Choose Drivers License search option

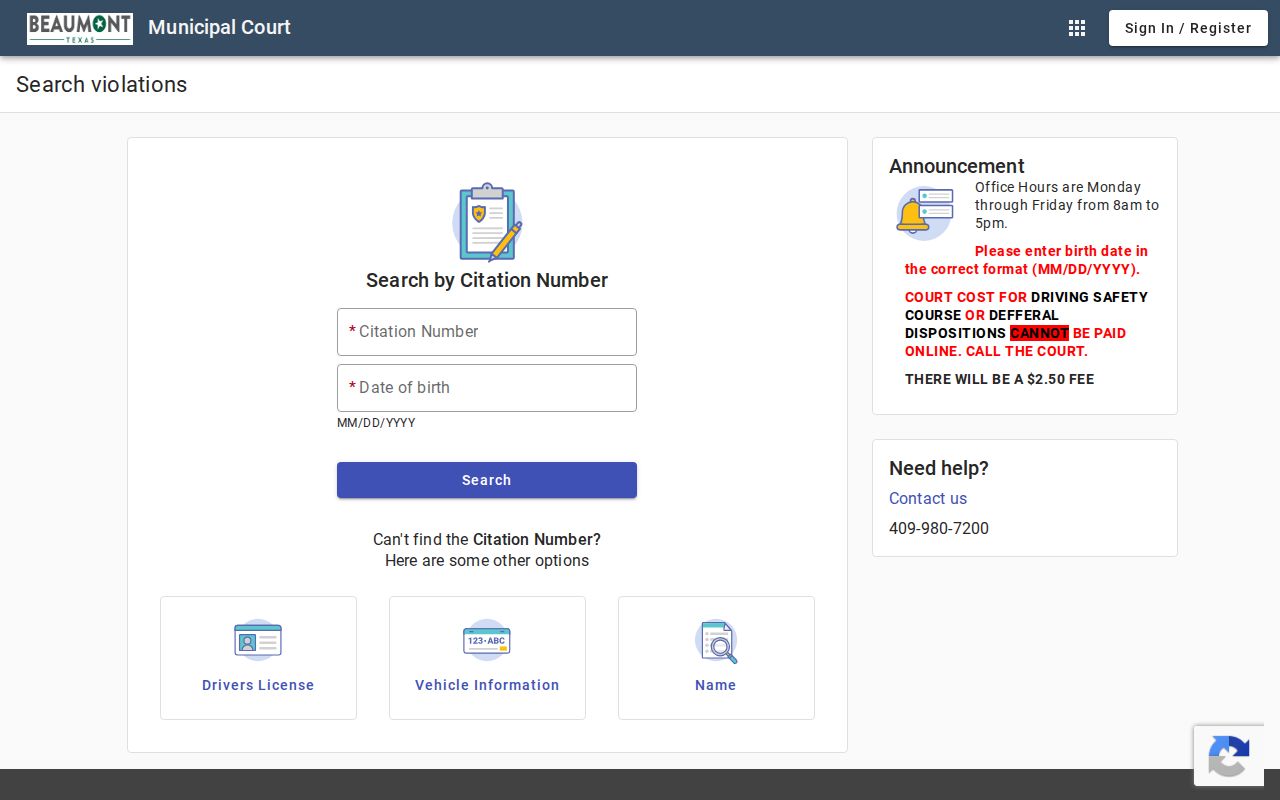258,658
